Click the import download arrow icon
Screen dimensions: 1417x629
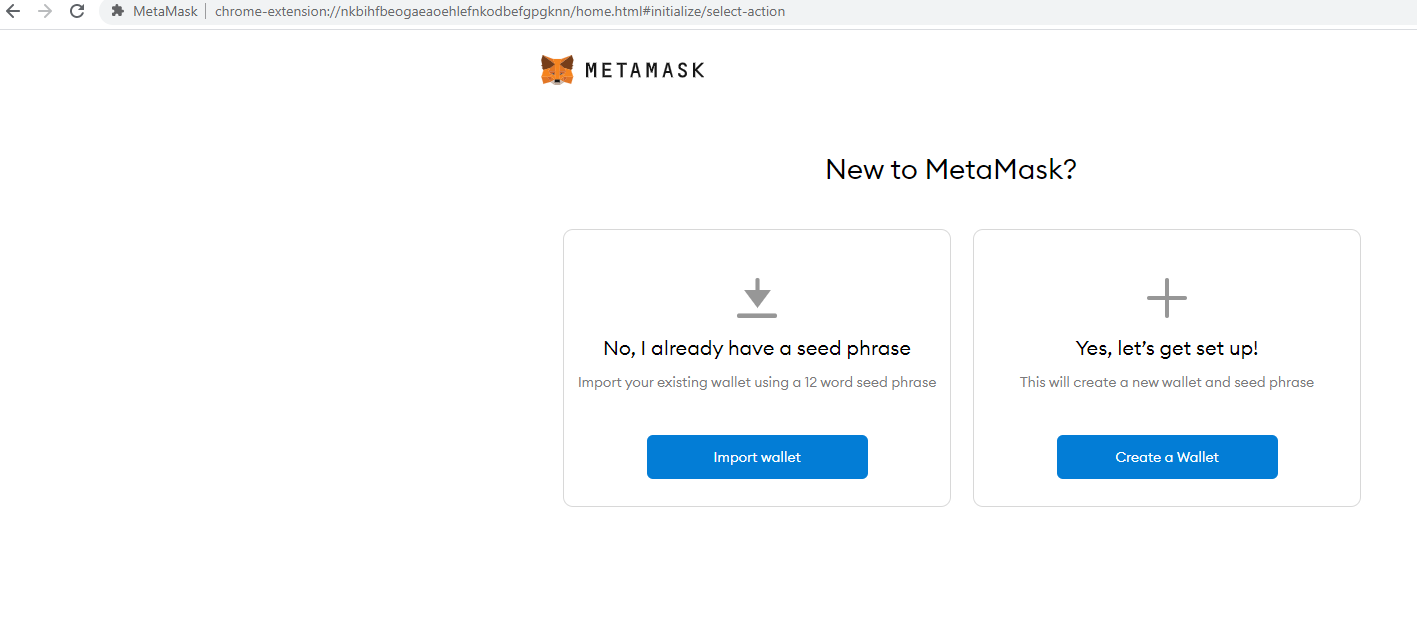757,298
